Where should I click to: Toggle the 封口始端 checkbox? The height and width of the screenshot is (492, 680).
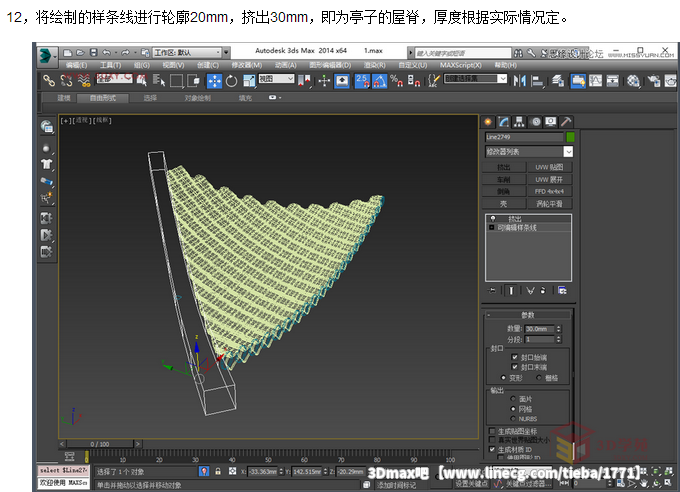(x=515, y=357)
